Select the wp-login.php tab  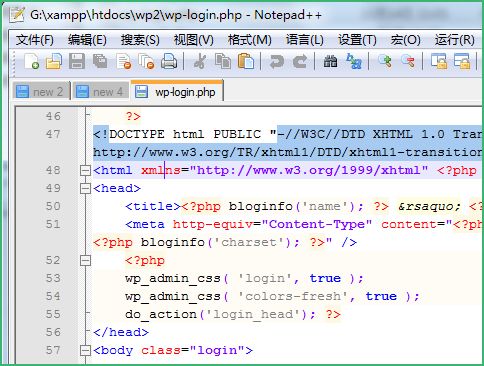[177, 91]
